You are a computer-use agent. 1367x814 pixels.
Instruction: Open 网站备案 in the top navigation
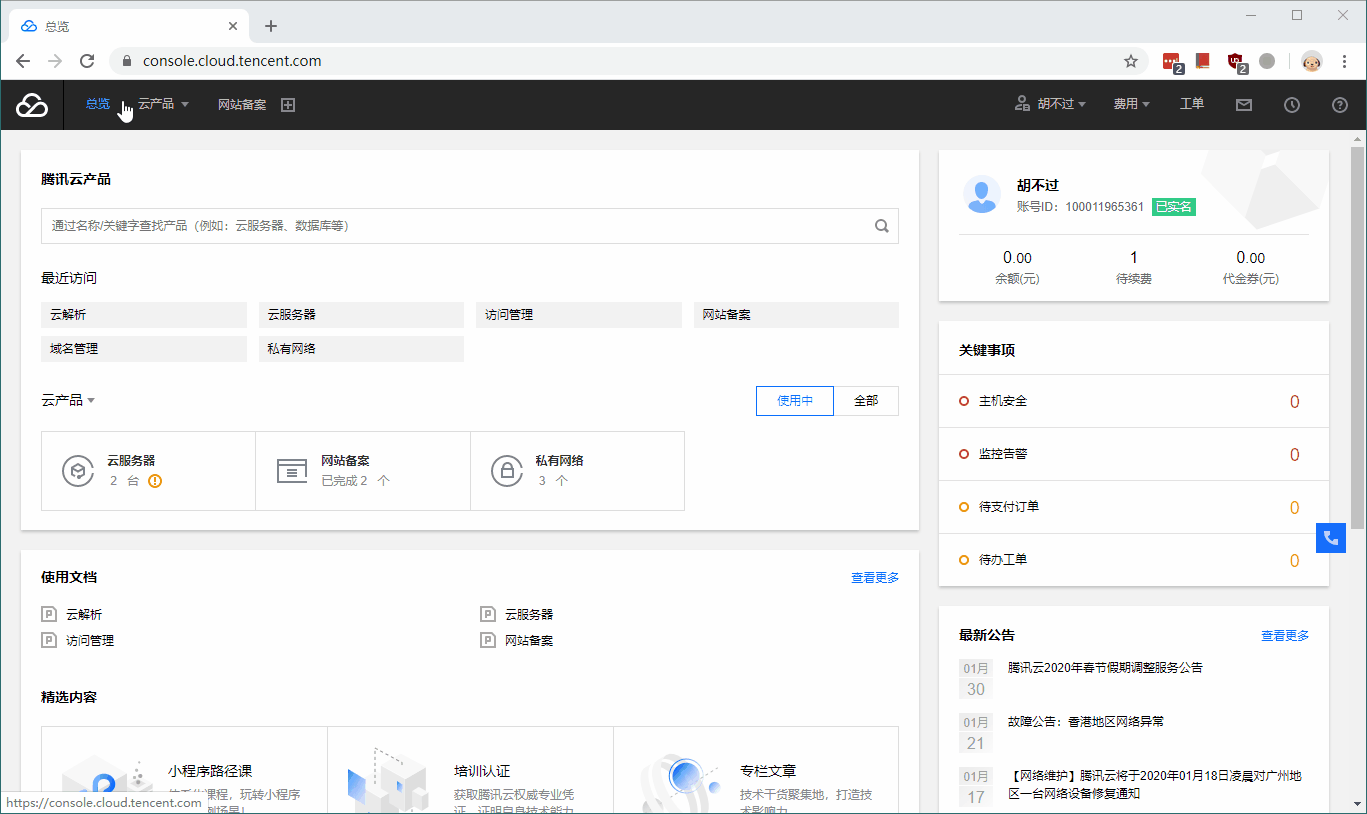pyautogui.click(x=242, y=104)
